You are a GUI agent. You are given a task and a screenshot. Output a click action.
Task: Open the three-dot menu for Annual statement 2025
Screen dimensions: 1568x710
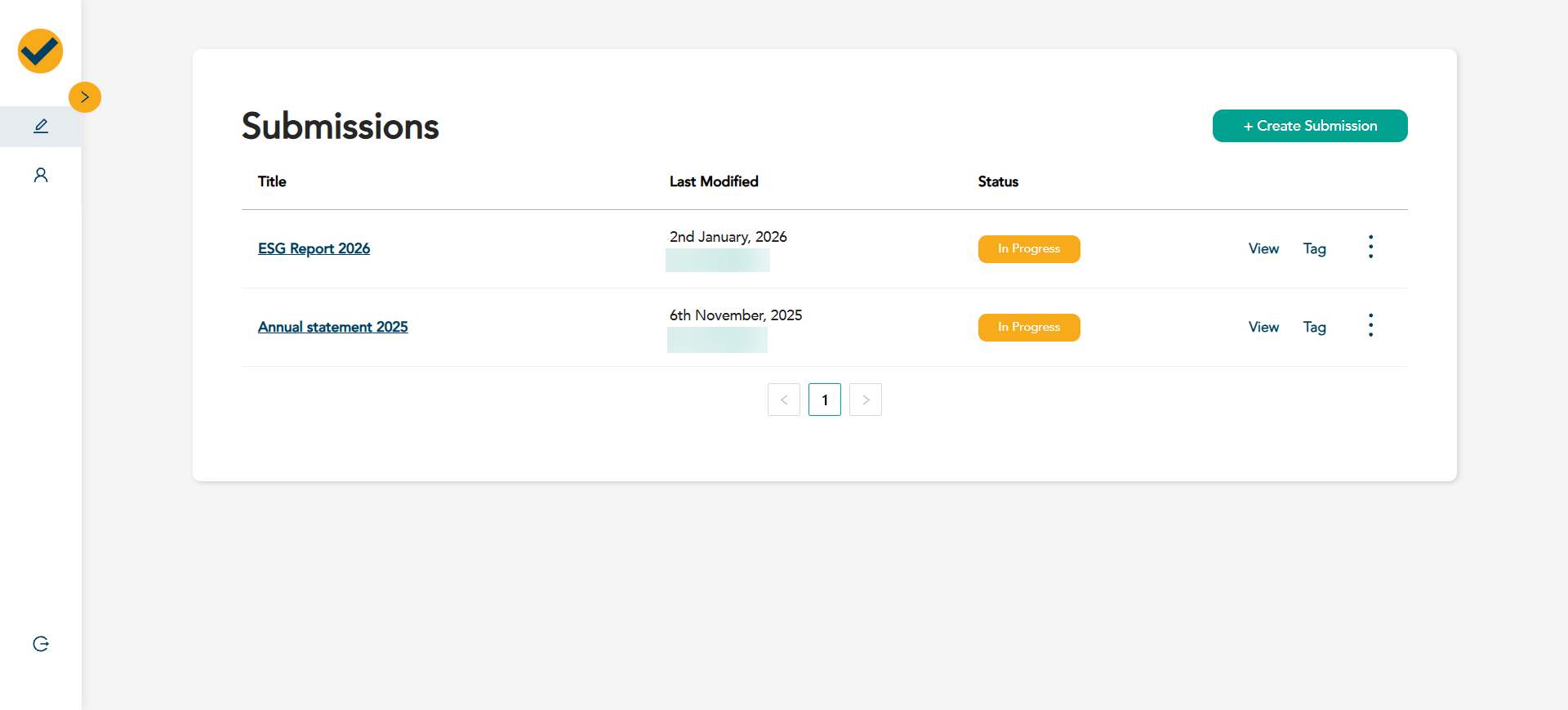[1370, 325]
